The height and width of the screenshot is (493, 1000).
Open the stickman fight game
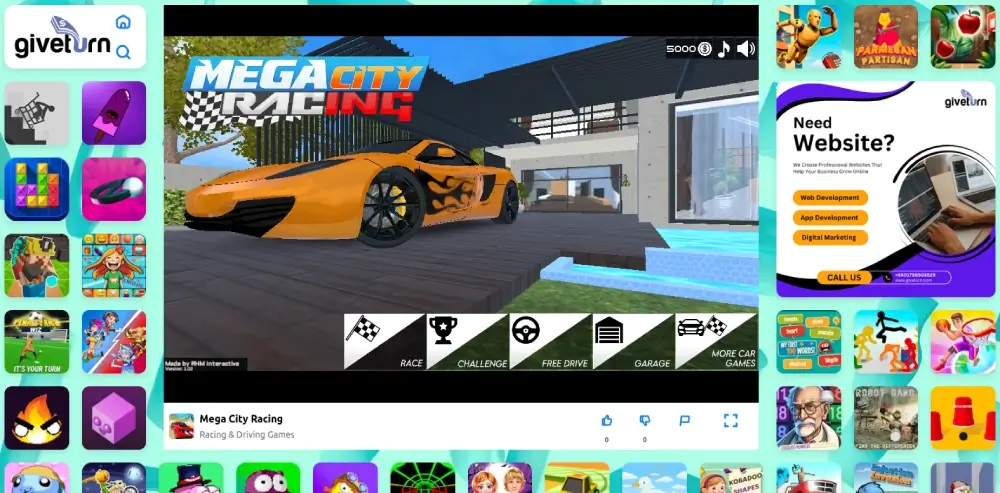click(x=886, y=342)
